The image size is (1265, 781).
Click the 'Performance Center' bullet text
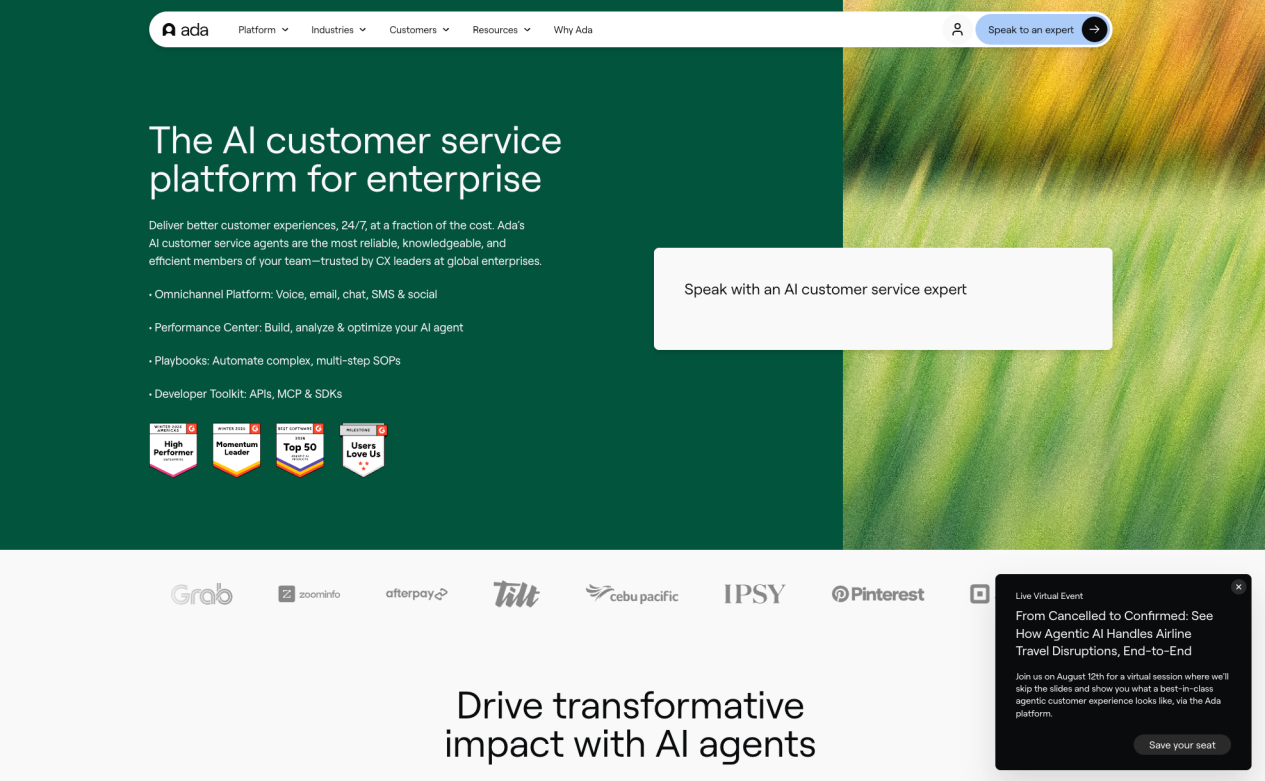[x=306, y=327]
